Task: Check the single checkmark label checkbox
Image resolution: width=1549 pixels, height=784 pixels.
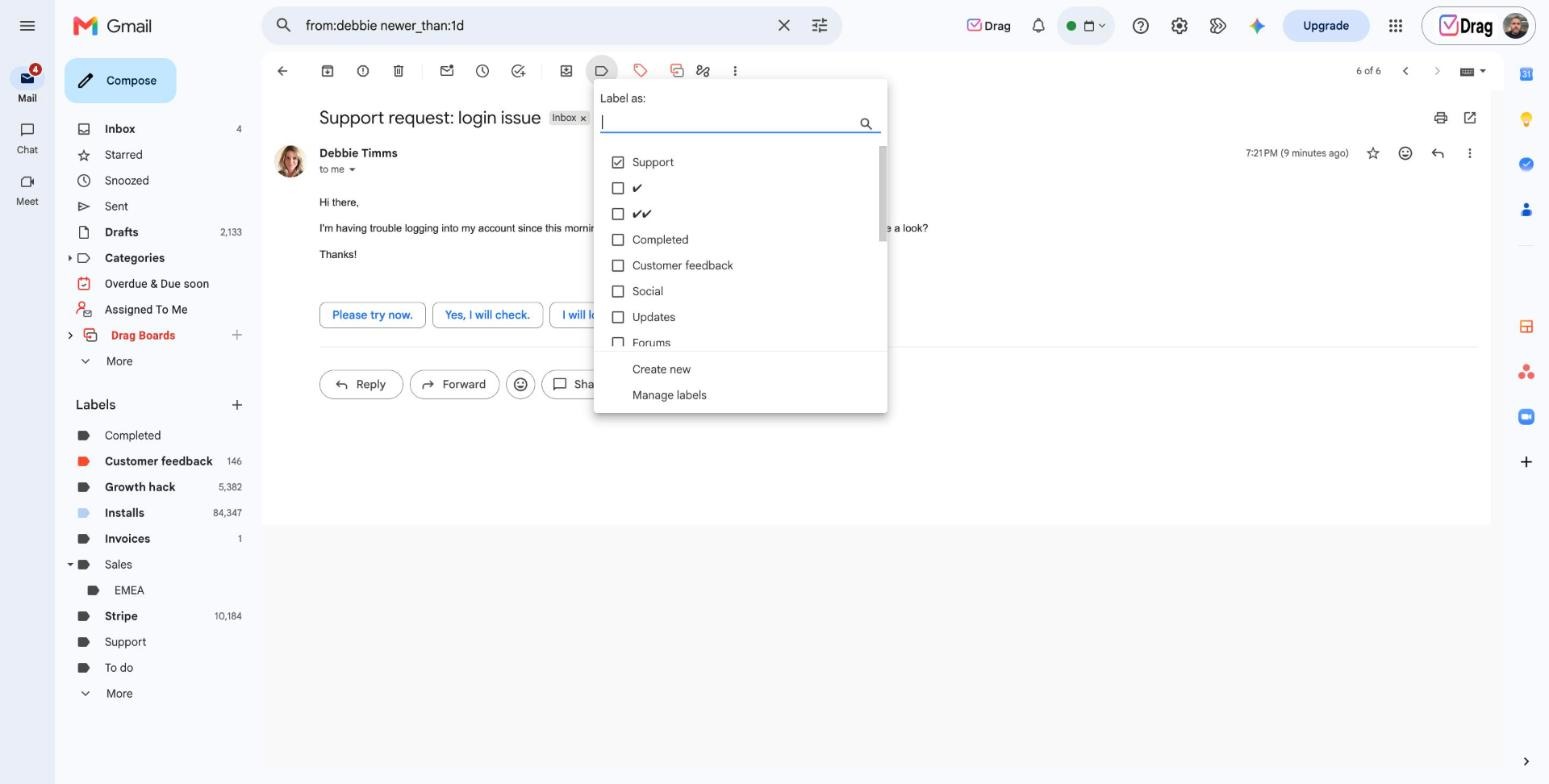Action: click(618, 188)
